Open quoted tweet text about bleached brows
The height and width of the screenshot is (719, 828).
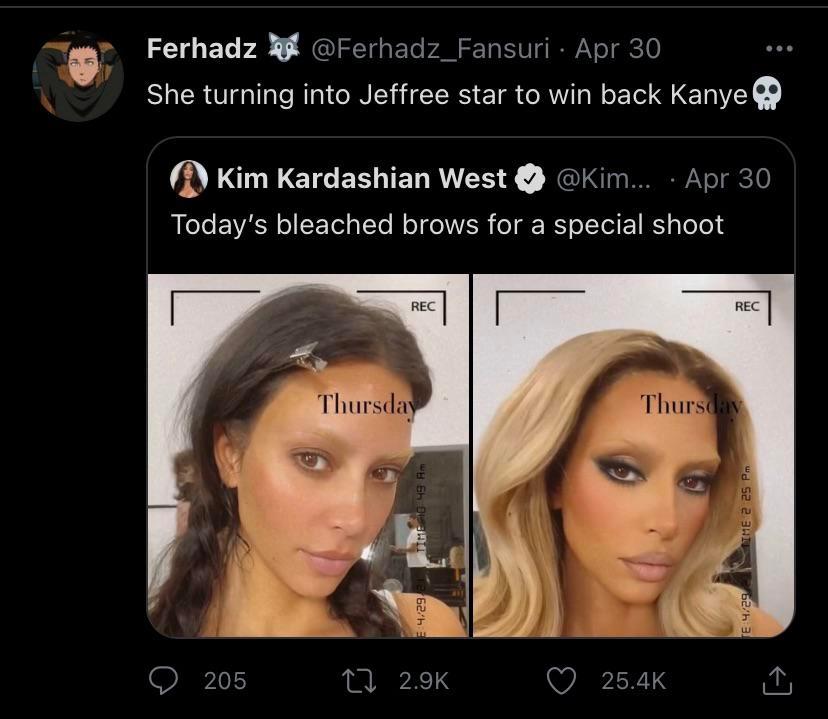pos(447,224)
